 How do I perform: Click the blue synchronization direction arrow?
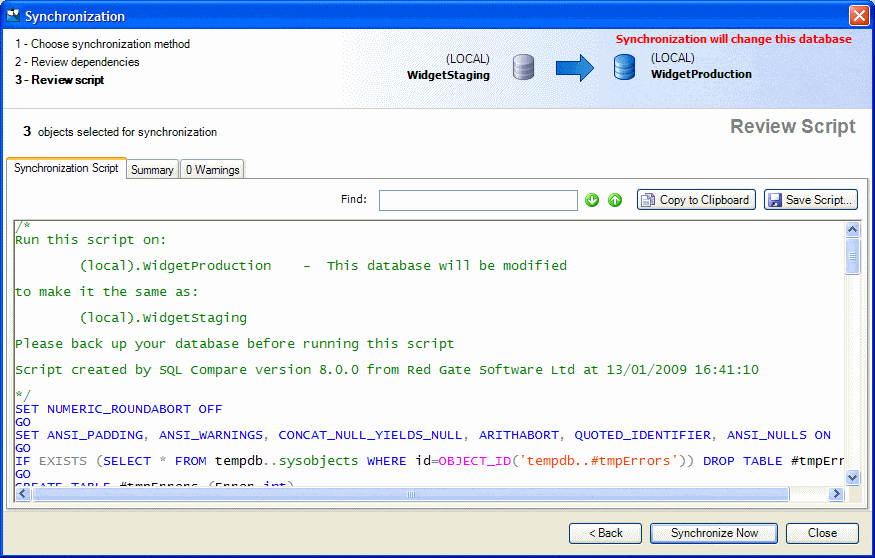click(x=575, y=68)
